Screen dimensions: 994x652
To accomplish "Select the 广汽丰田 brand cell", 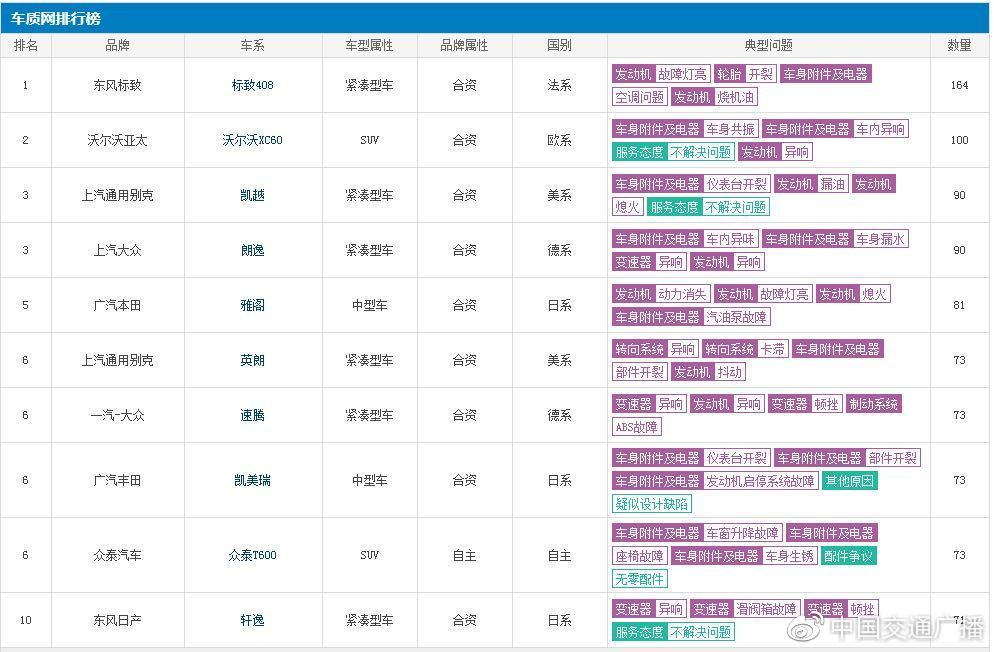I will click(117, 480).
